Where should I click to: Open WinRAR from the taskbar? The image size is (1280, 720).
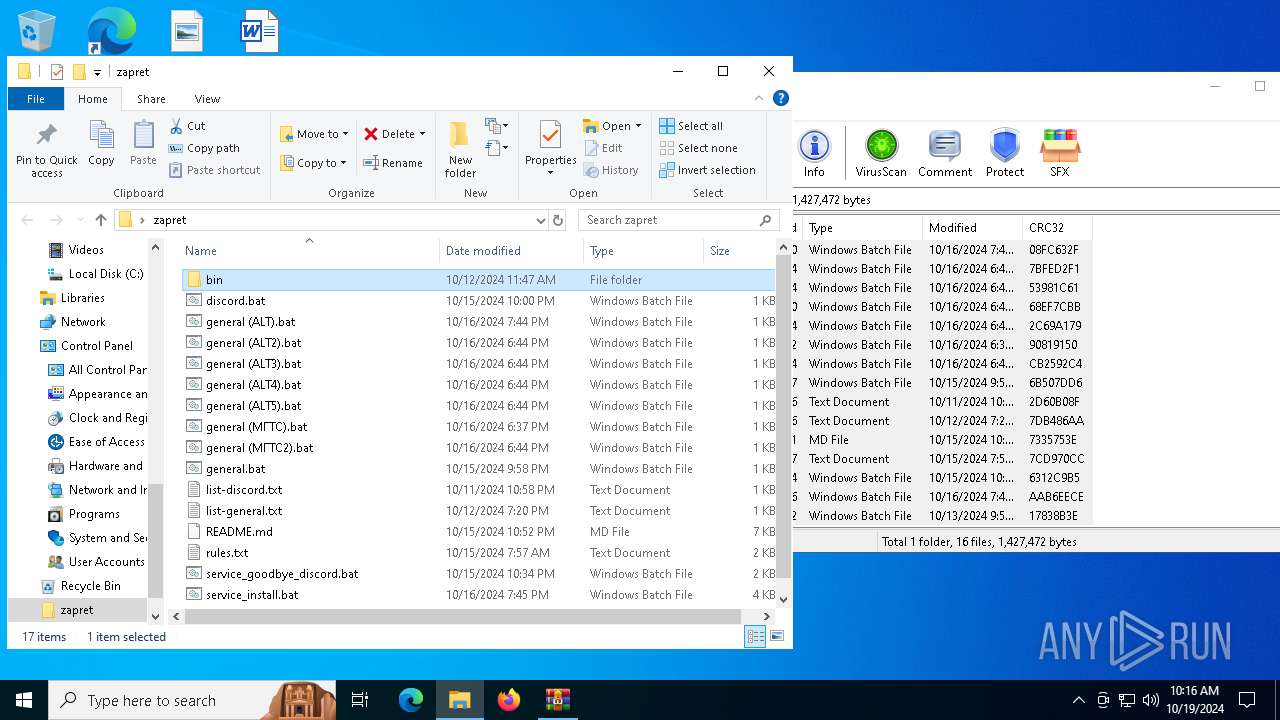(557, 700)
